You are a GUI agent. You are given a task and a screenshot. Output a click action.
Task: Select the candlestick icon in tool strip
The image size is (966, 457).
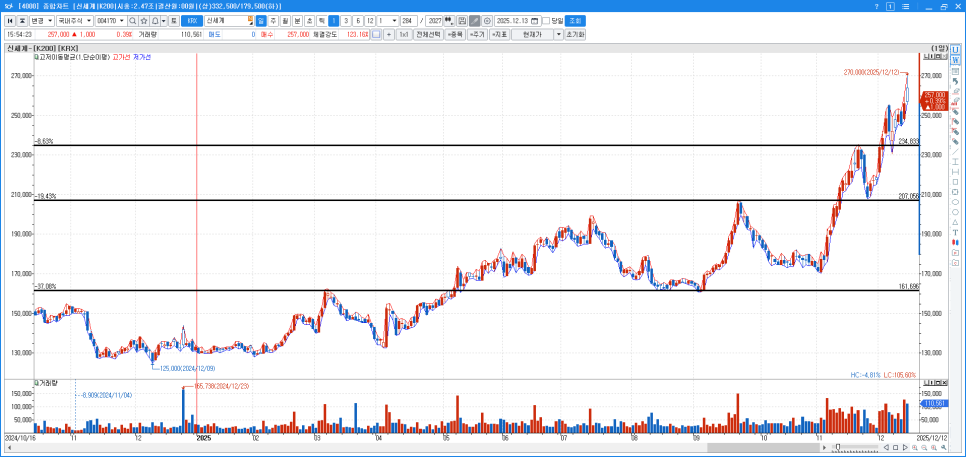tap(955, 243)
